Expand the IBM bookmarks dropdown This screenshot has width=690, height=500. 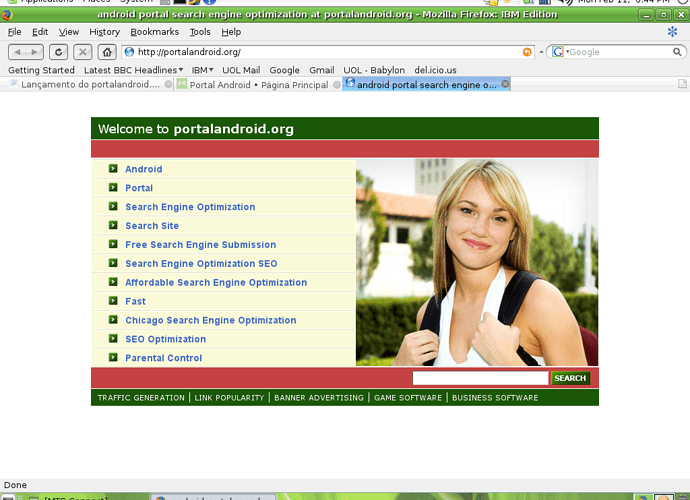[x=202, y=70]
